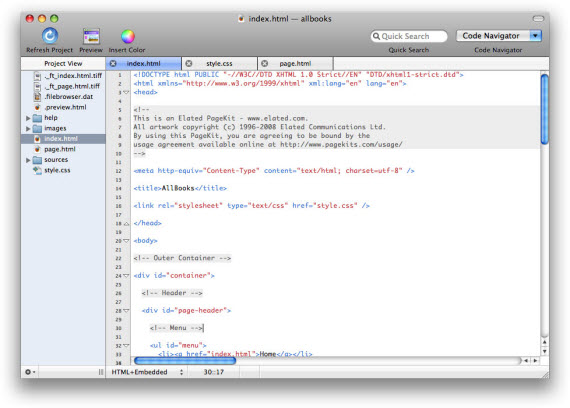
Task: Click the DOCTYPE declaration on line 1
Action: click(298, 75)
